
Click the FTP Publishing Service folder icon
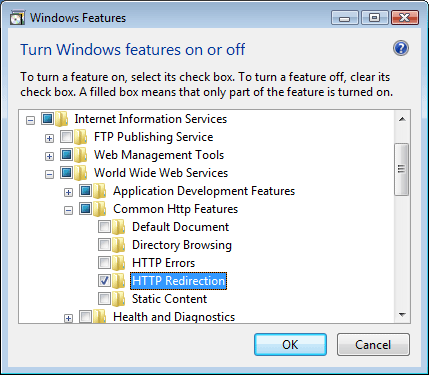tap(81, 137)
